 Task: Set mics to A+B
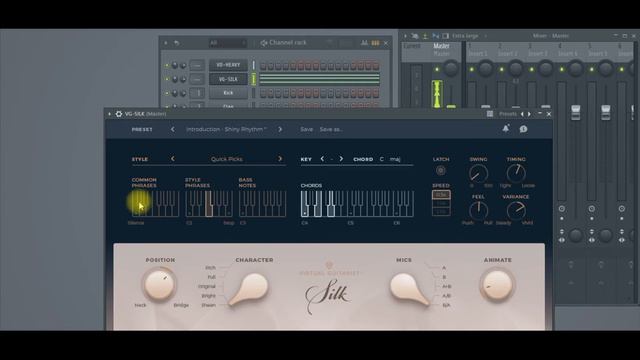pos(447,287)
